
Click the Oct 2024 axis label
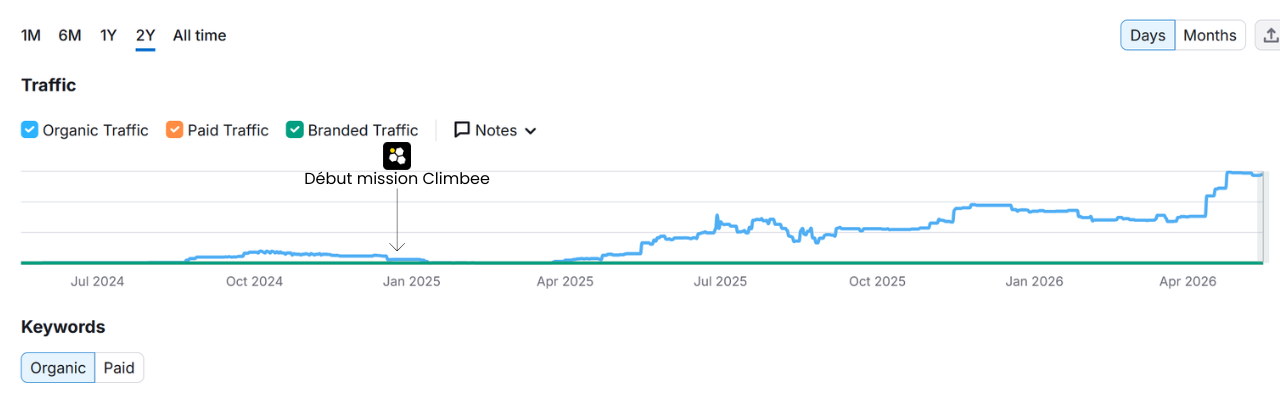tap(254, 282)
